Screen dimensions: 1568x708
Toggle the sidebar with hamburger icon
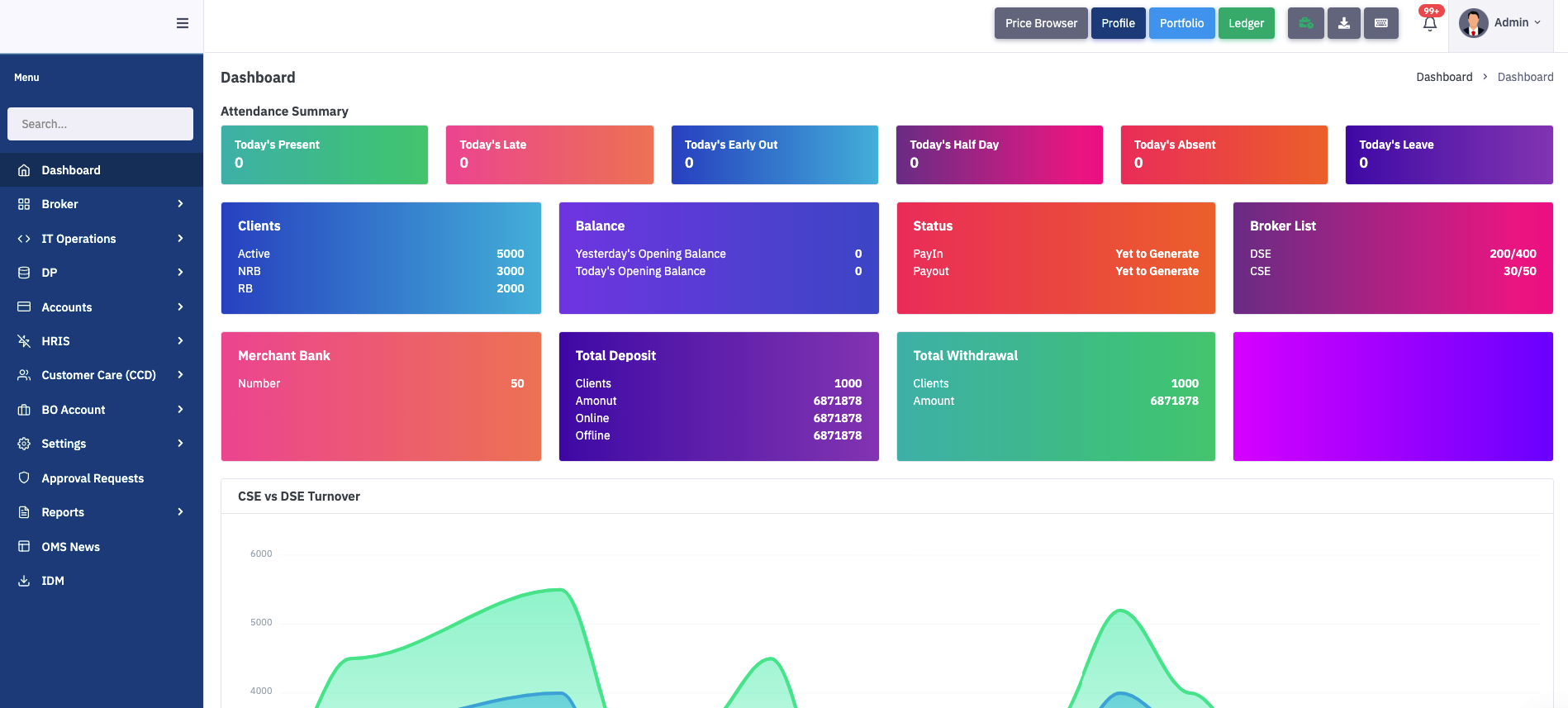coord(183,23)
